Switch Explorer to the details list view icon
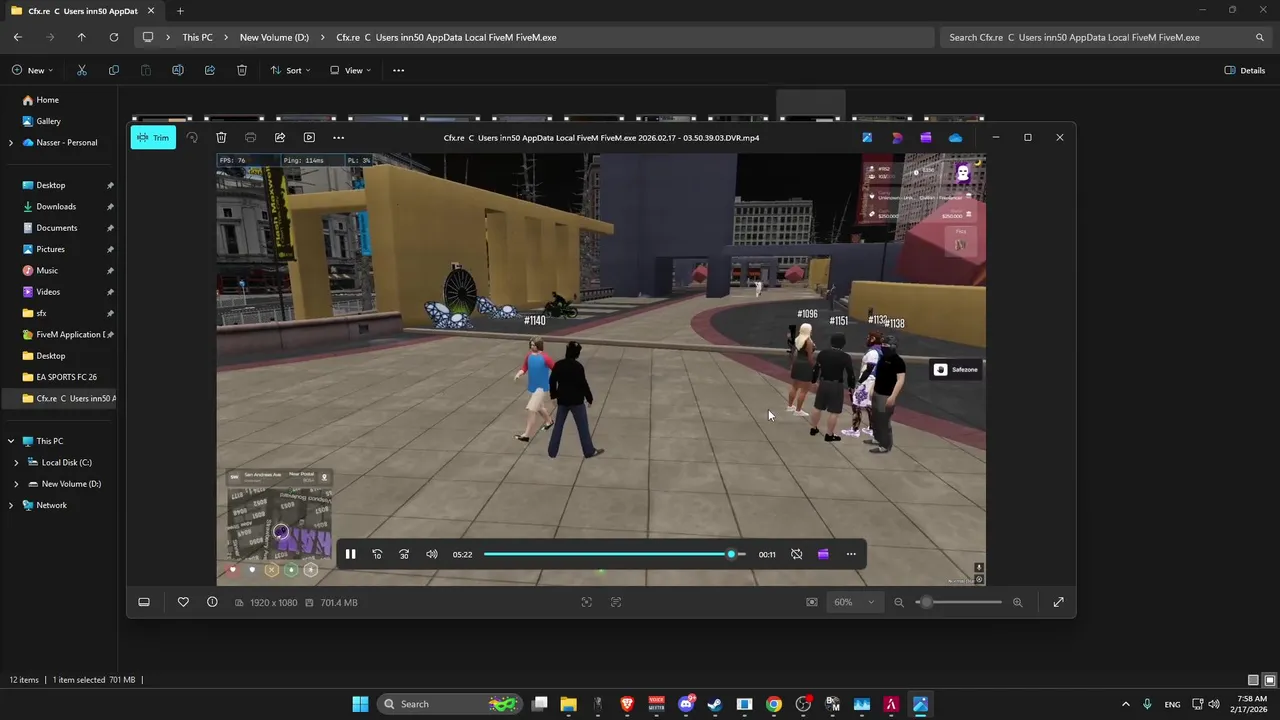The image size is (1280, 720). coord(1253,680)
